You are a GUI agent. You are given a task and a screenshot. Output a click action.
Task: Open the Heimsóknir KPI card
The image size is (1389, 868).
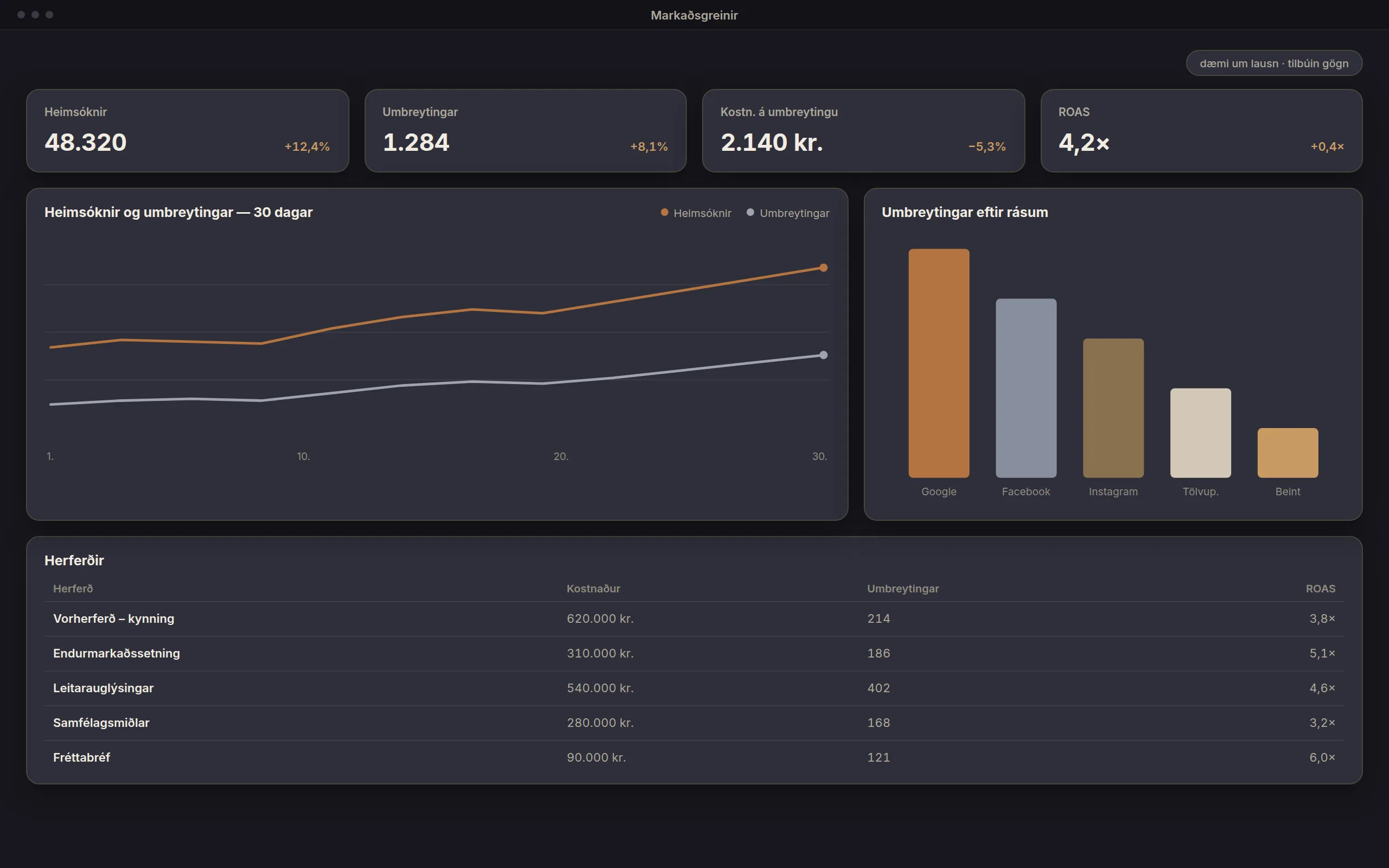coord(188,130)
